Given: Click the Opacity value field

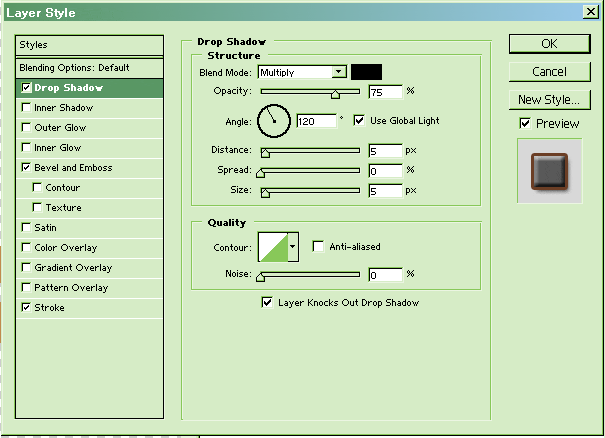Looking at the screenshot, I should tap(384, 92).
